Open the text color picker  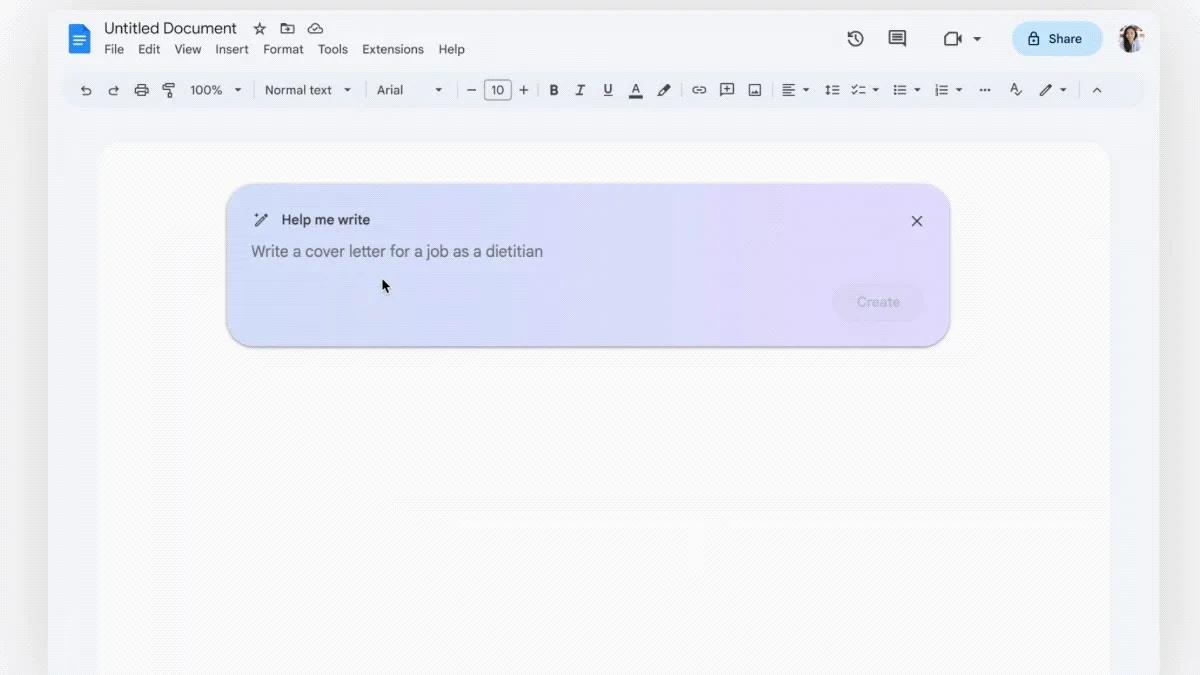635,90
